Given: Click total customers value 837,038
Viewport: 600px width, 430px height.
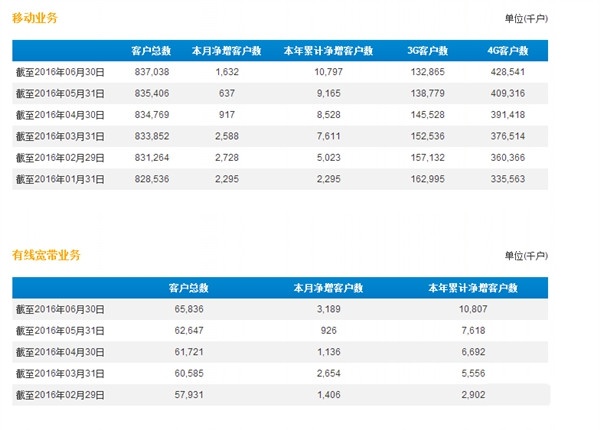Looking at the screenshot, I should coord(152,72).
